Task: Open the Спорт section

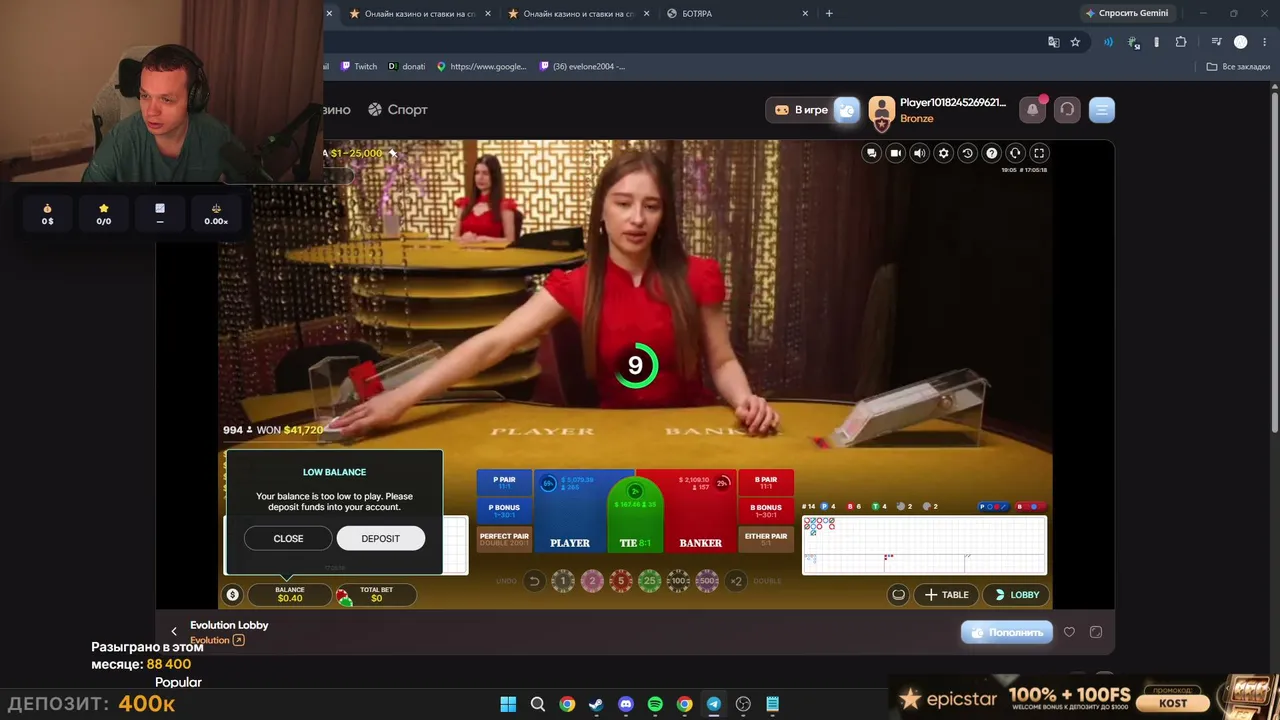Action: [398, 110]
